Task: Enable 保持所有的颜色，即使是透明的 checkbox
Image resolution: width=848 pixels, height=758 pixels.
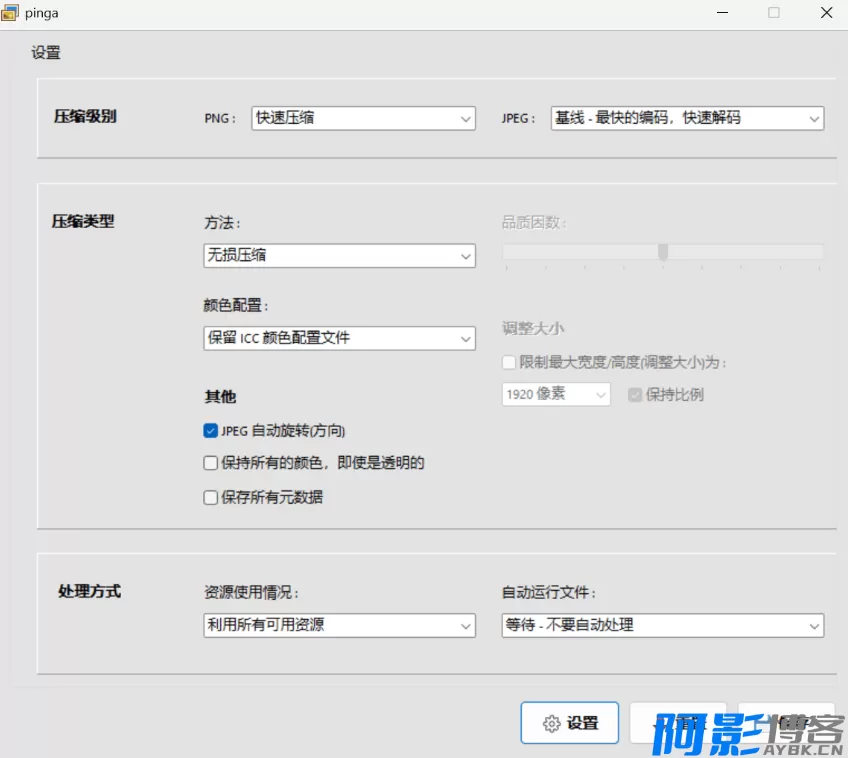Action: coord(211,463)
